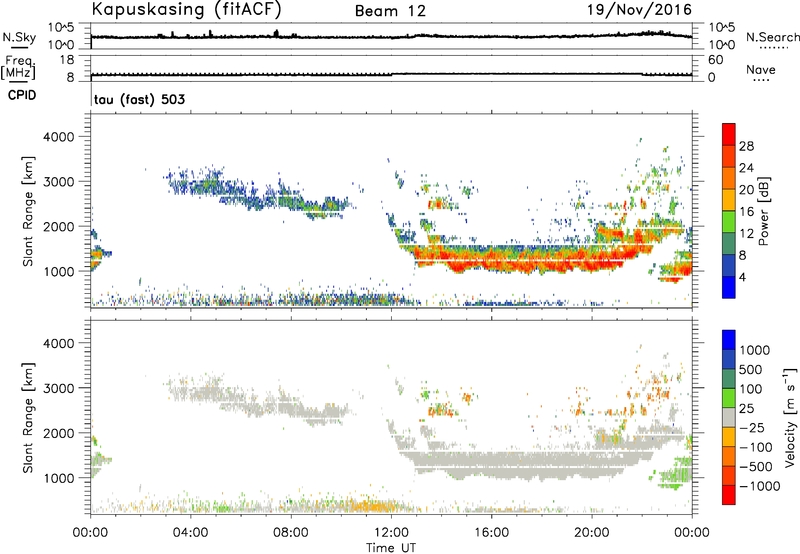Select the yellow segment of the Power color bar
This screenshot has width=800, height=554.
click(729, 200)
